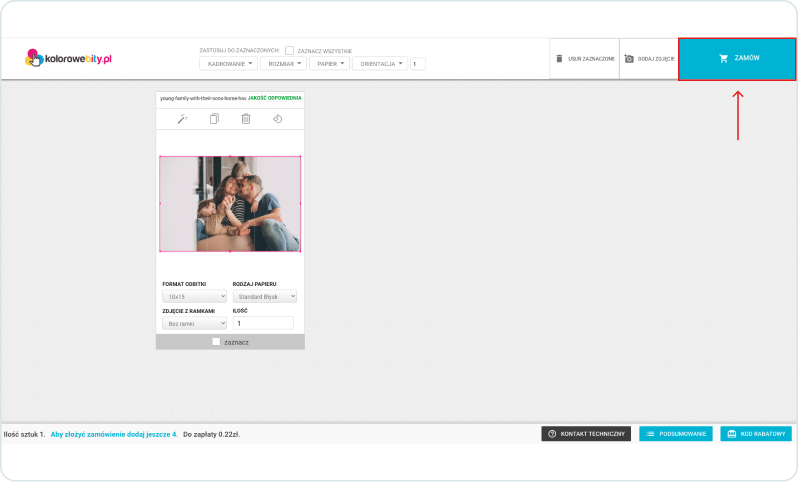Open the Zdjęcie z ramkami select
The height and width of the screenshot is (482, 798).
(x=194, y=323)
